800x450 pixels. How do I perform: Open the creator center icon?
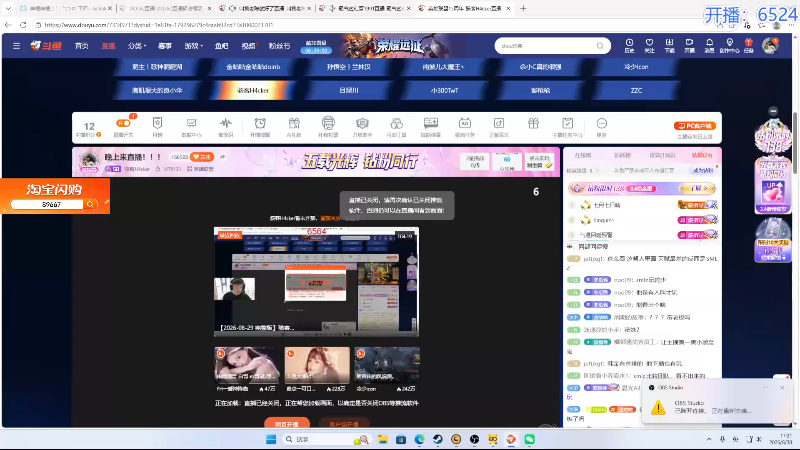pyautogui.click(x=730, y=45)
